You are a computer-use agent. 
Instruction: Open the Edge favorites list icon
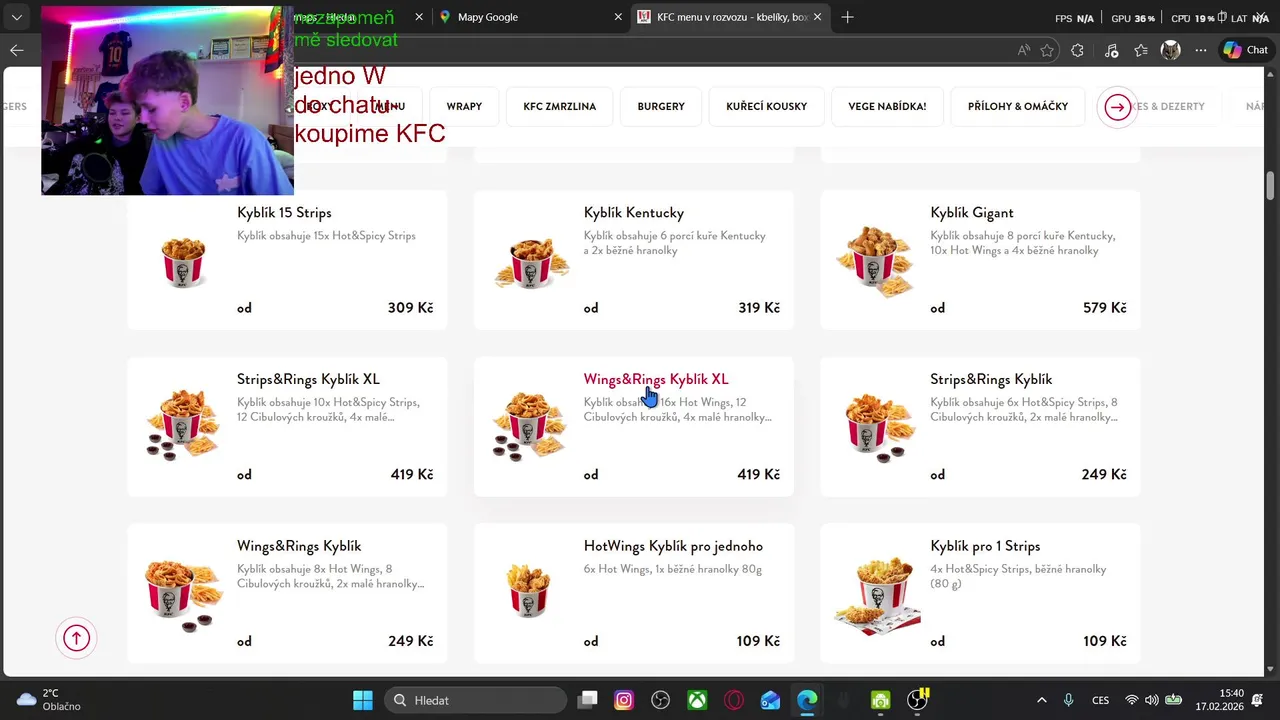coord(1141,50)
